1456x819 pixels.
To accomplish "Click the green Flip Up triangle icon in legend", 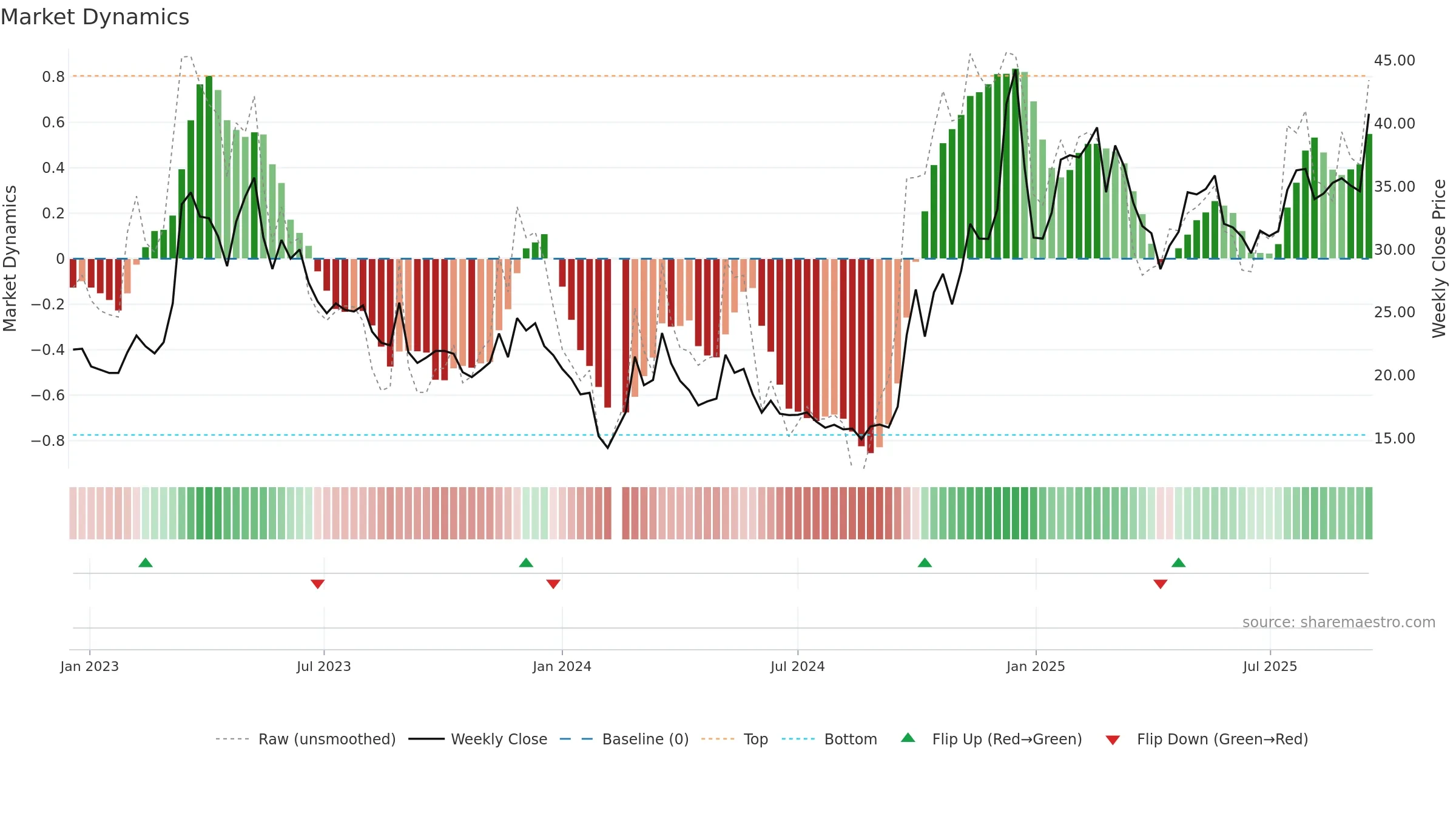I will pos(908,738).
